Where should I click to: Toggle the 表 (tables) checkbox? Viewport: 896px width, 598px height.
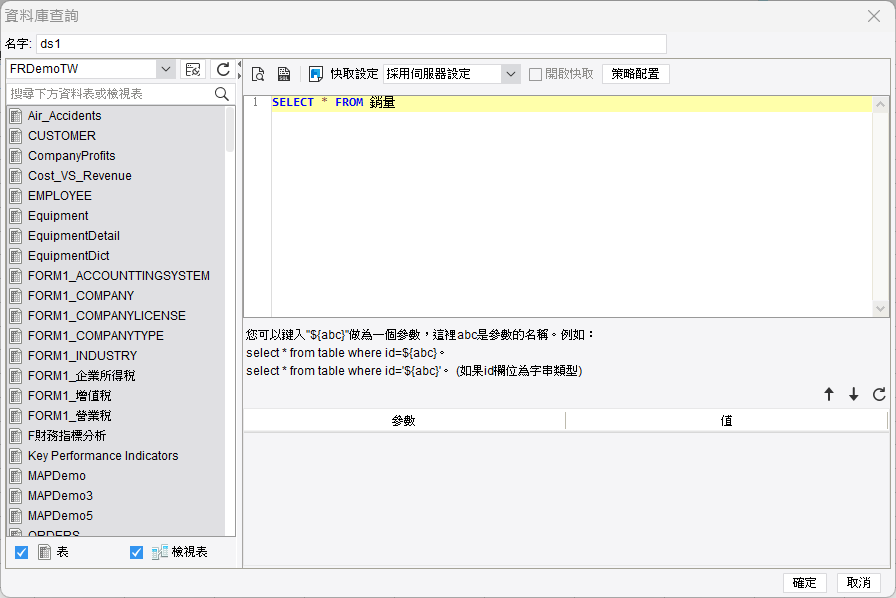(21, 552)
